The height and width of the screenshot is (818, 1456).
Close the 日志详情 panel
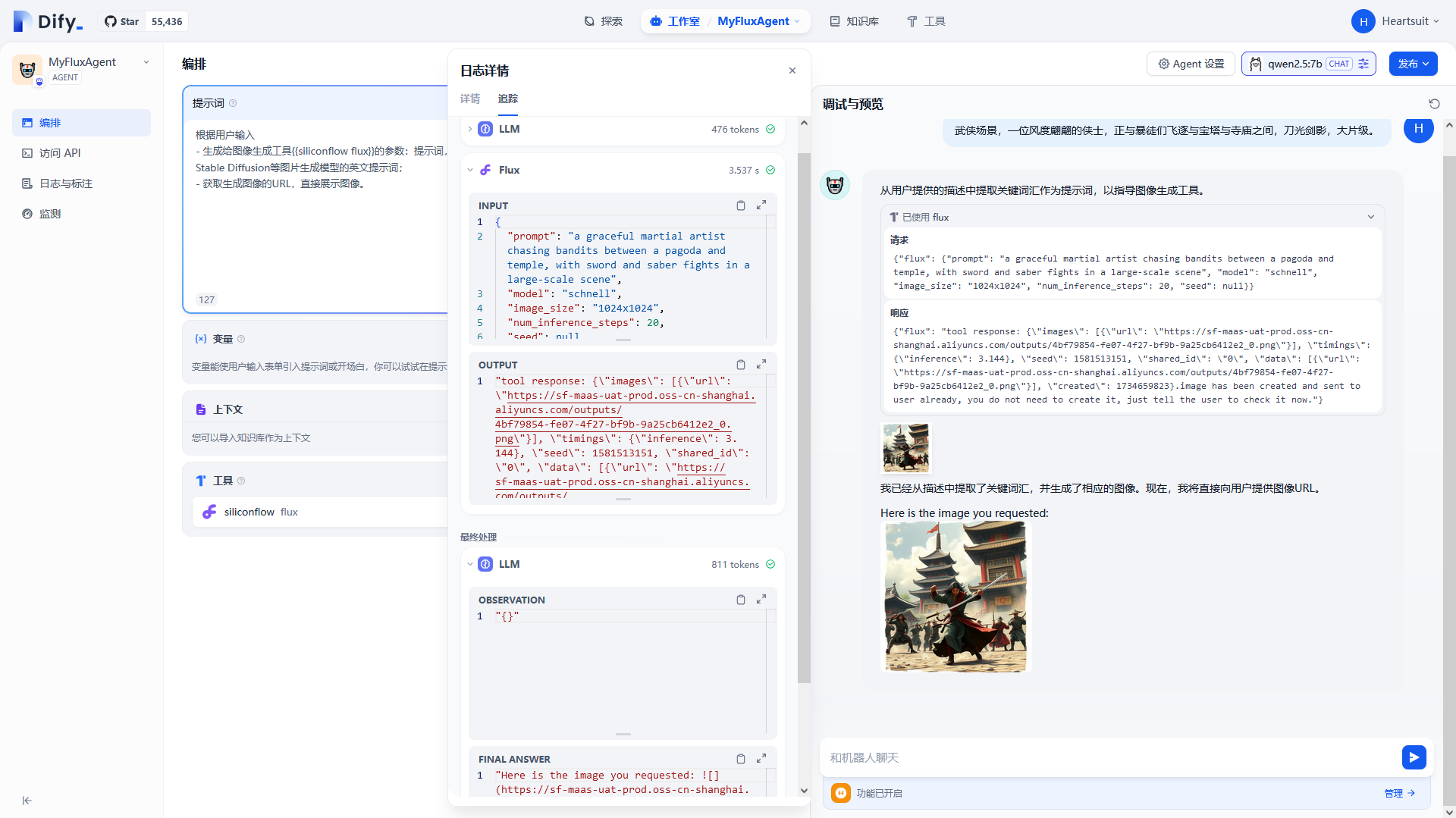coord(792,71)
